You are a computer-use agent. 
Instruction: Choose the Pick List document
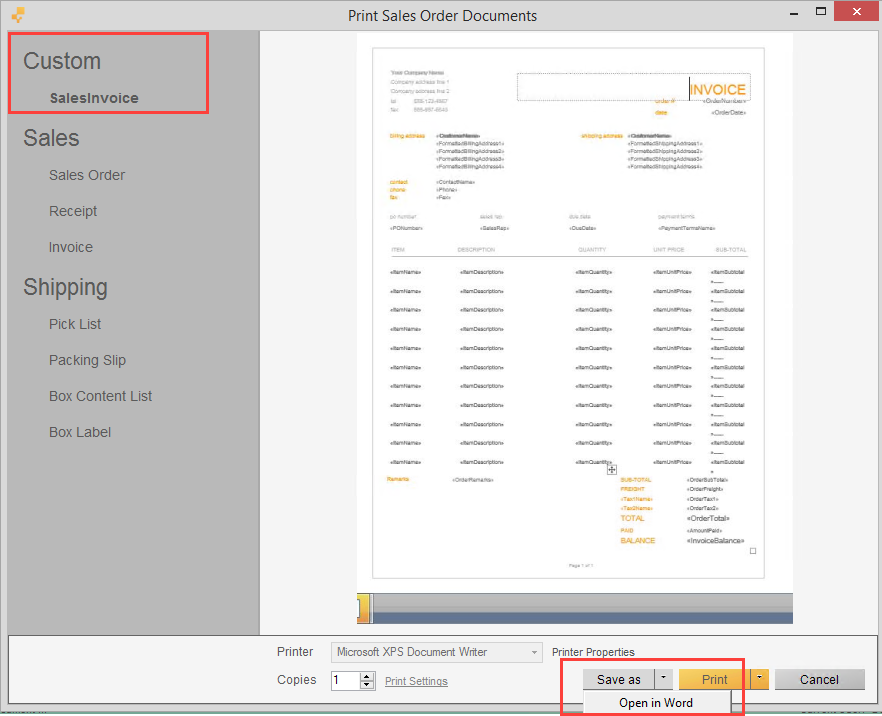point(75,324)
